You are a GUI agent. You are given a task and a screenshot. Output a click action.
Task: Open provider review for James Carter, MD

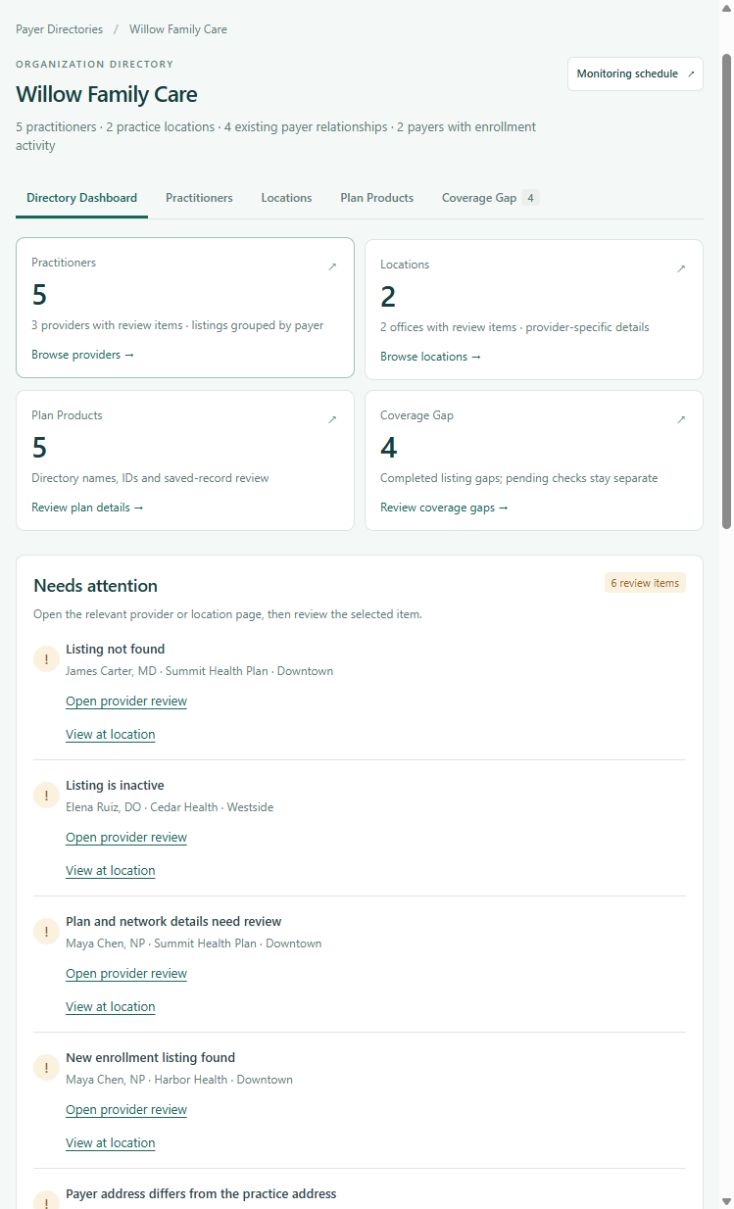[126, 701]
